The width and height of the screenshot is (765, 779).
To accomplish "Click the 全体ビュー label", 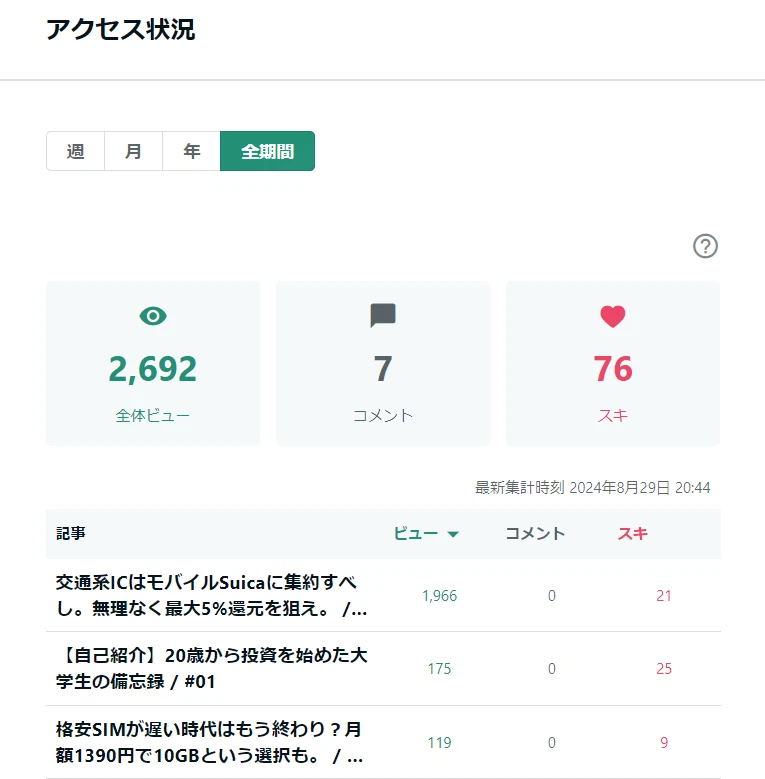I will click(x=153, y=415).
